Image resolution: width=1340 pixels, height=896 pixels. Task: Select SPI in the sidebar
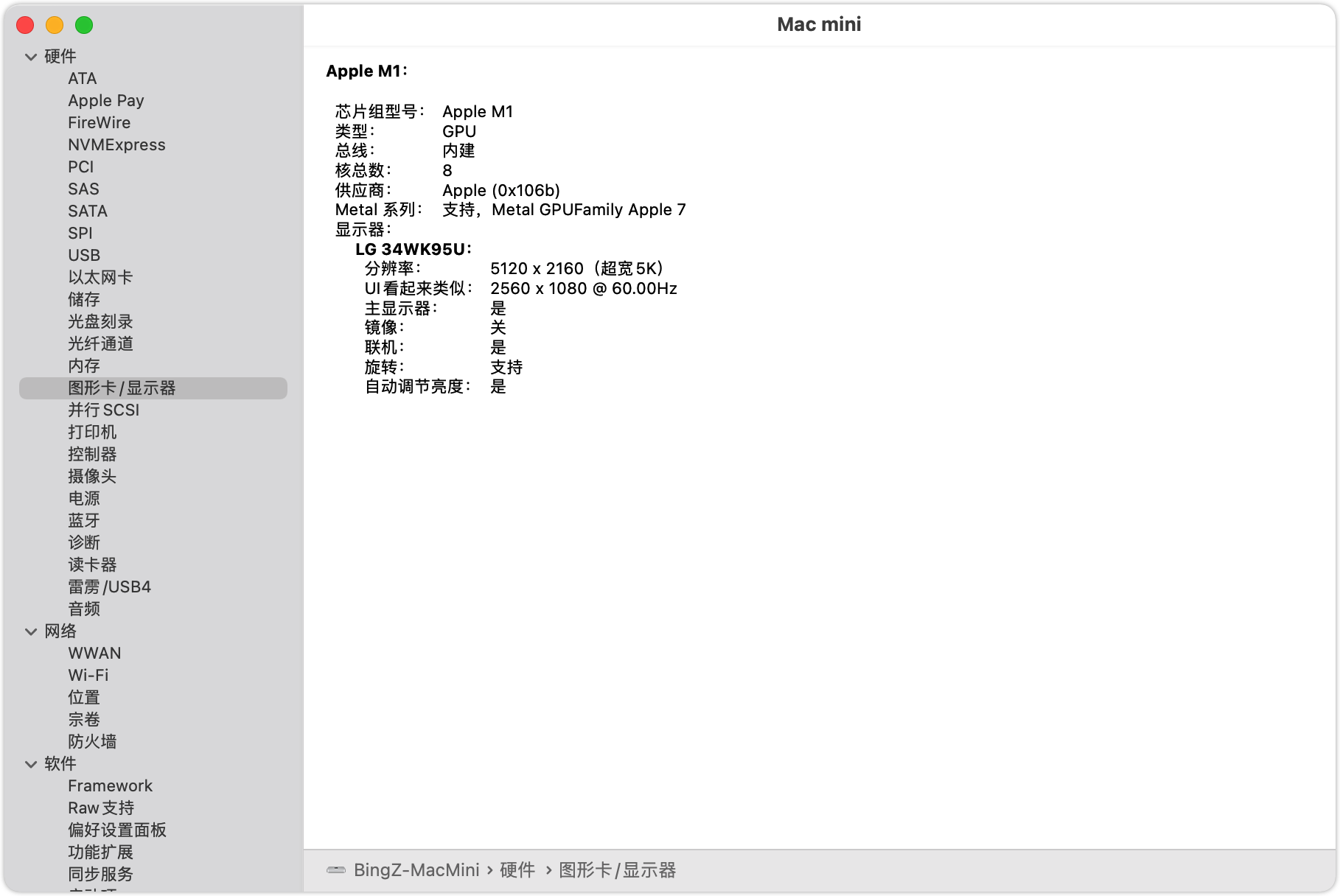tap(80, 234)
